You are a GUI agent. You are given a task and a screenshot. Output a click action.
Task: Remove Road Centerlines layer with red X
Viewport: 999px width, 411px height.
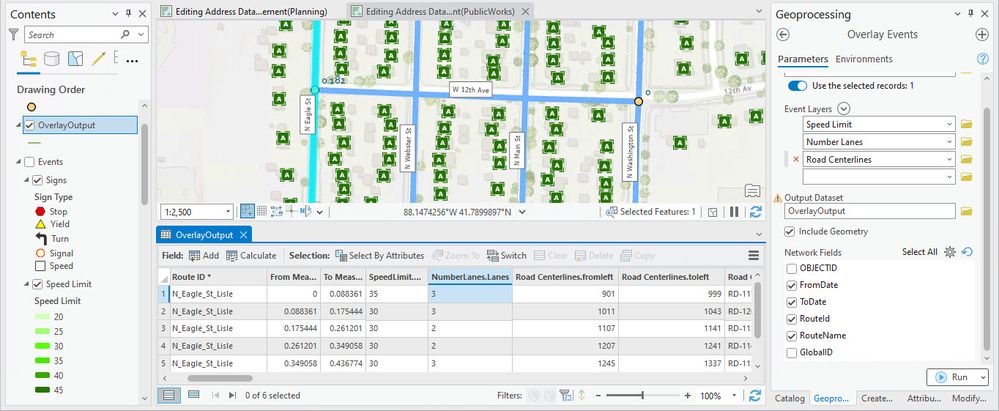(795, 159)
